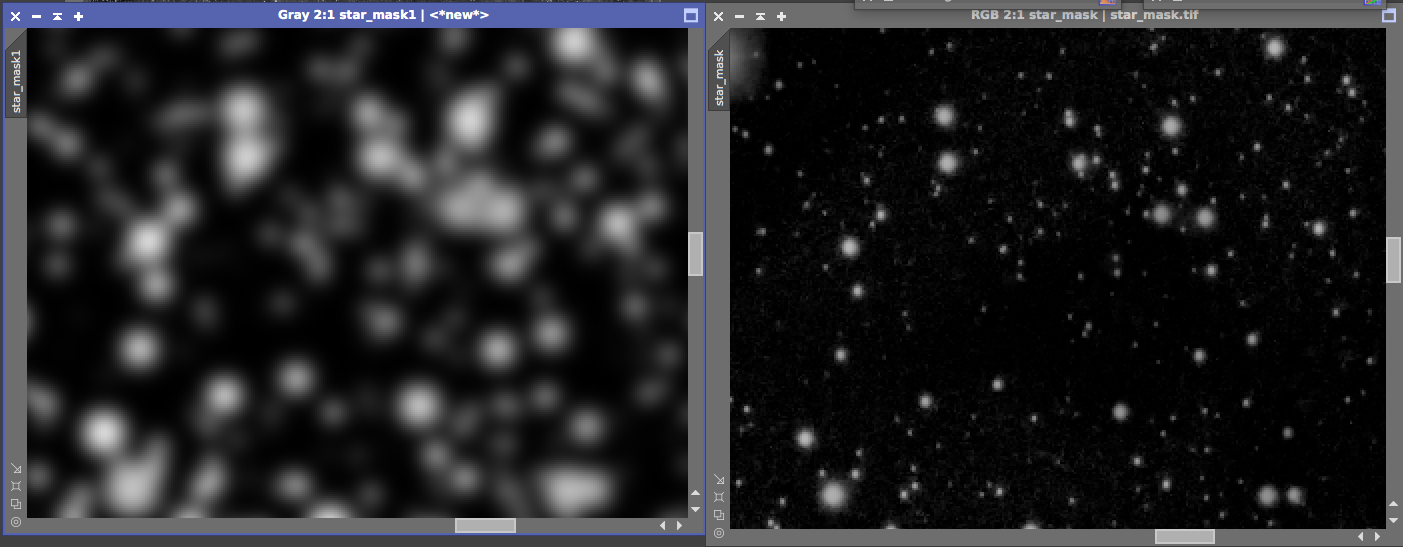The image size is (1403, 547).
Task: Minimize star_mask.tif window with minus icon
Action: pos(739,16)
